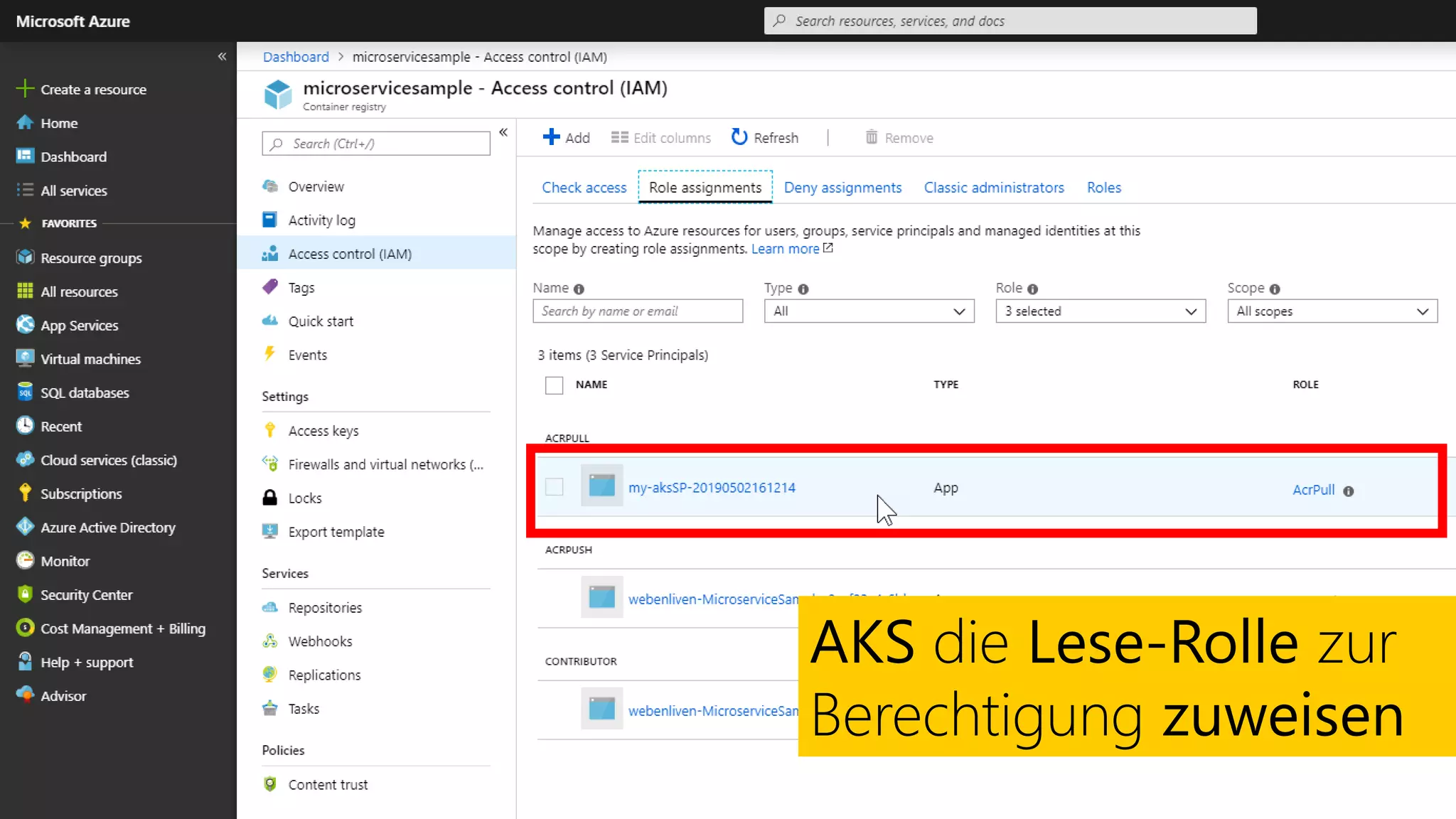Click the info icon beside Role filter
The height and width of the screenshot is (819, 1456).
click(x=1032, y=289)
